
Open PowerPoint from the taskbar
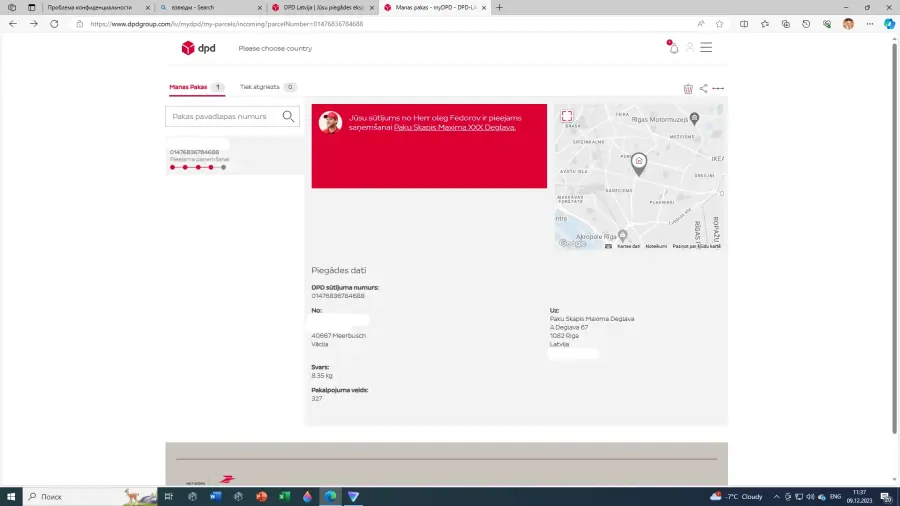tap(261, 496)
